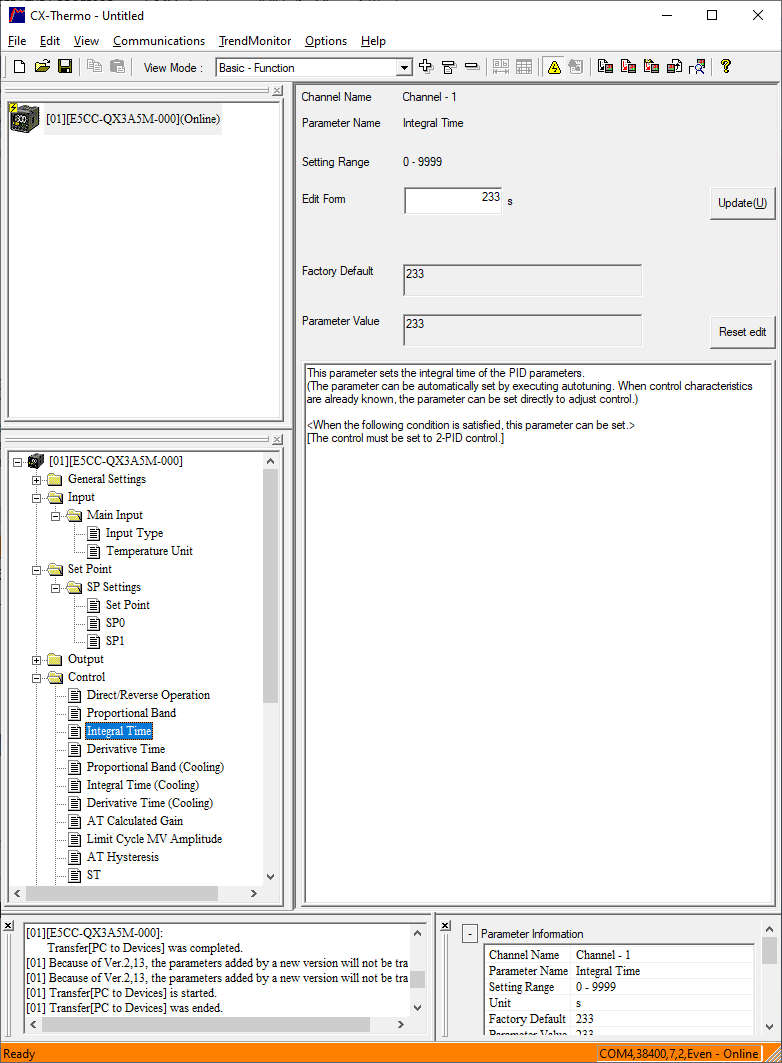
Task: Click the yellow warning triangle toolbar icon
Action: [554, 66]
